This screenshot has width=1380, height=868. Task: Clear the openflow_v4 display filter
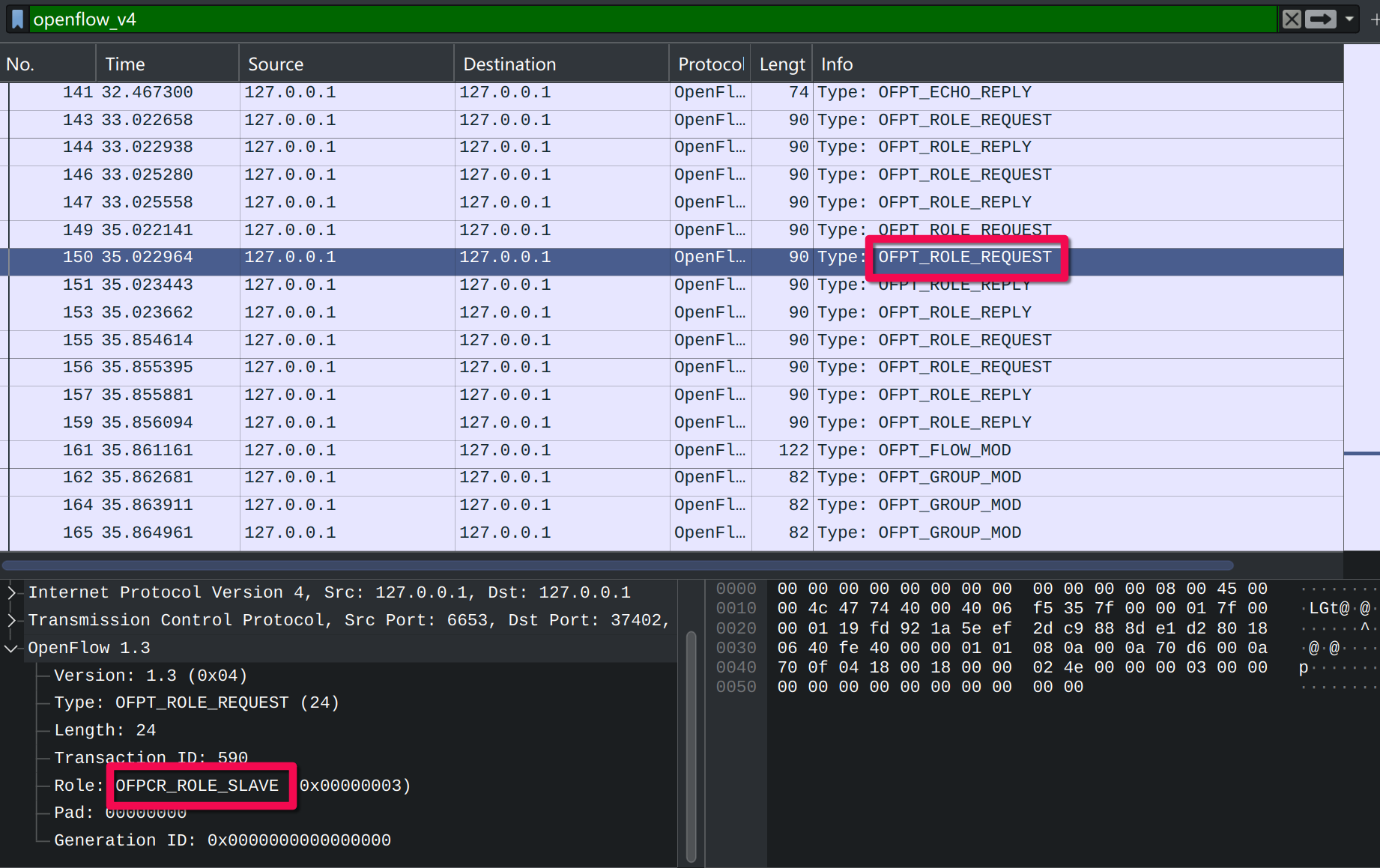(1291, 19)
